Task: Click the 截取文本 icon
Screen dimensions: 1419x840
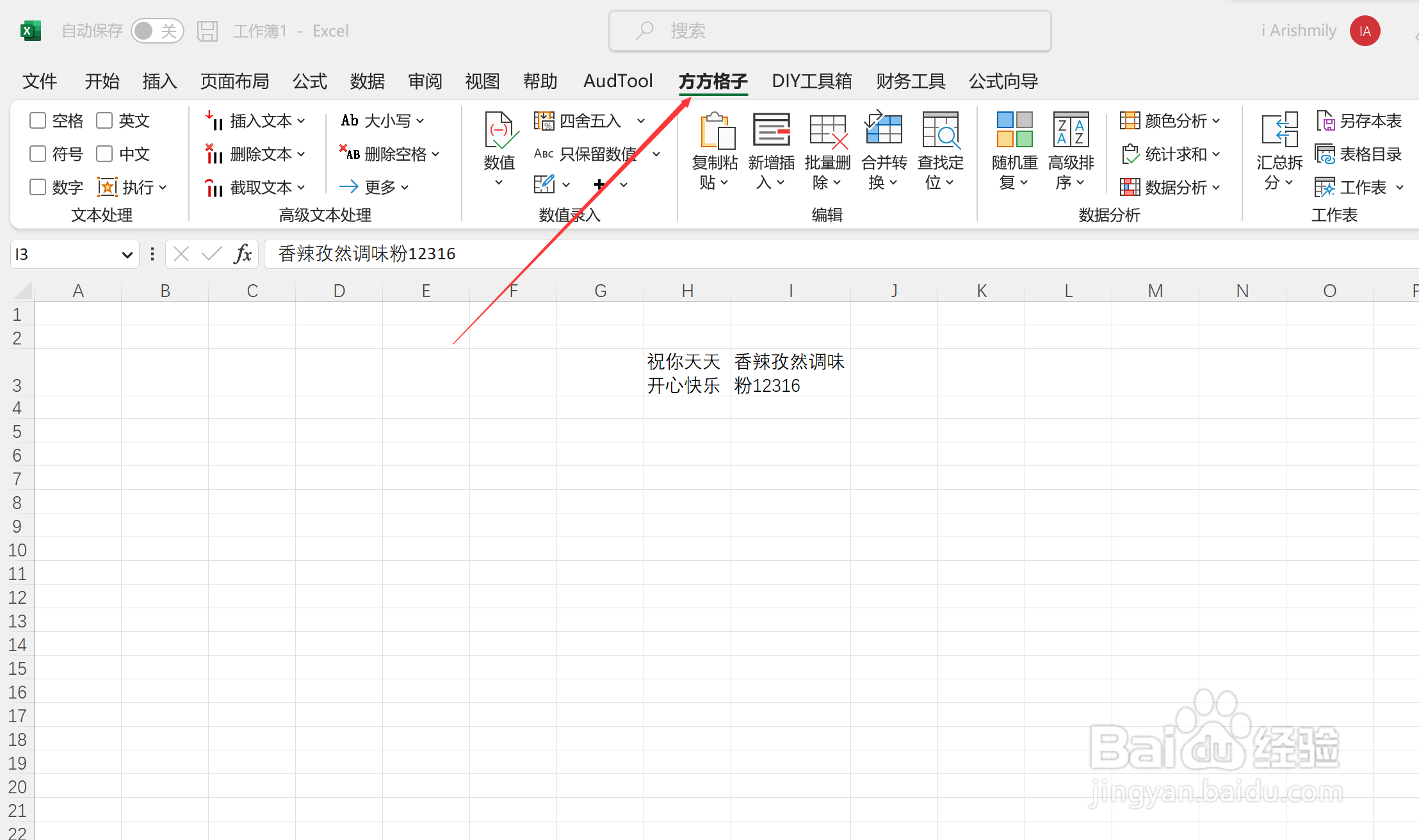Action: tap(214, 187)
